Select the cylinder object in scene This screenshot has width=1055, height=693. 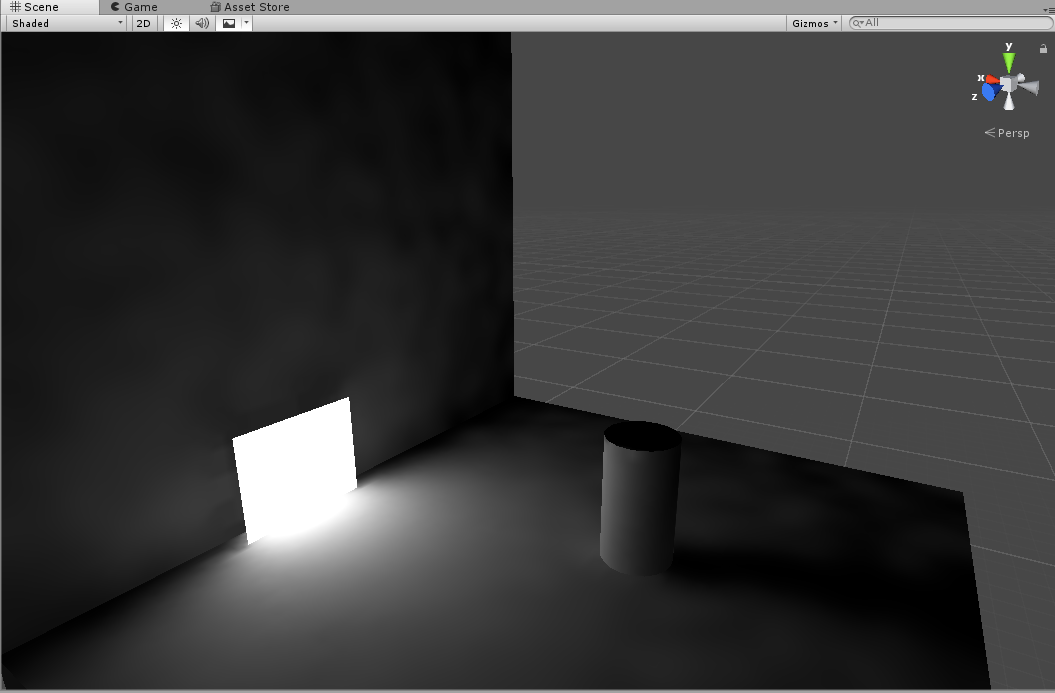640,500
